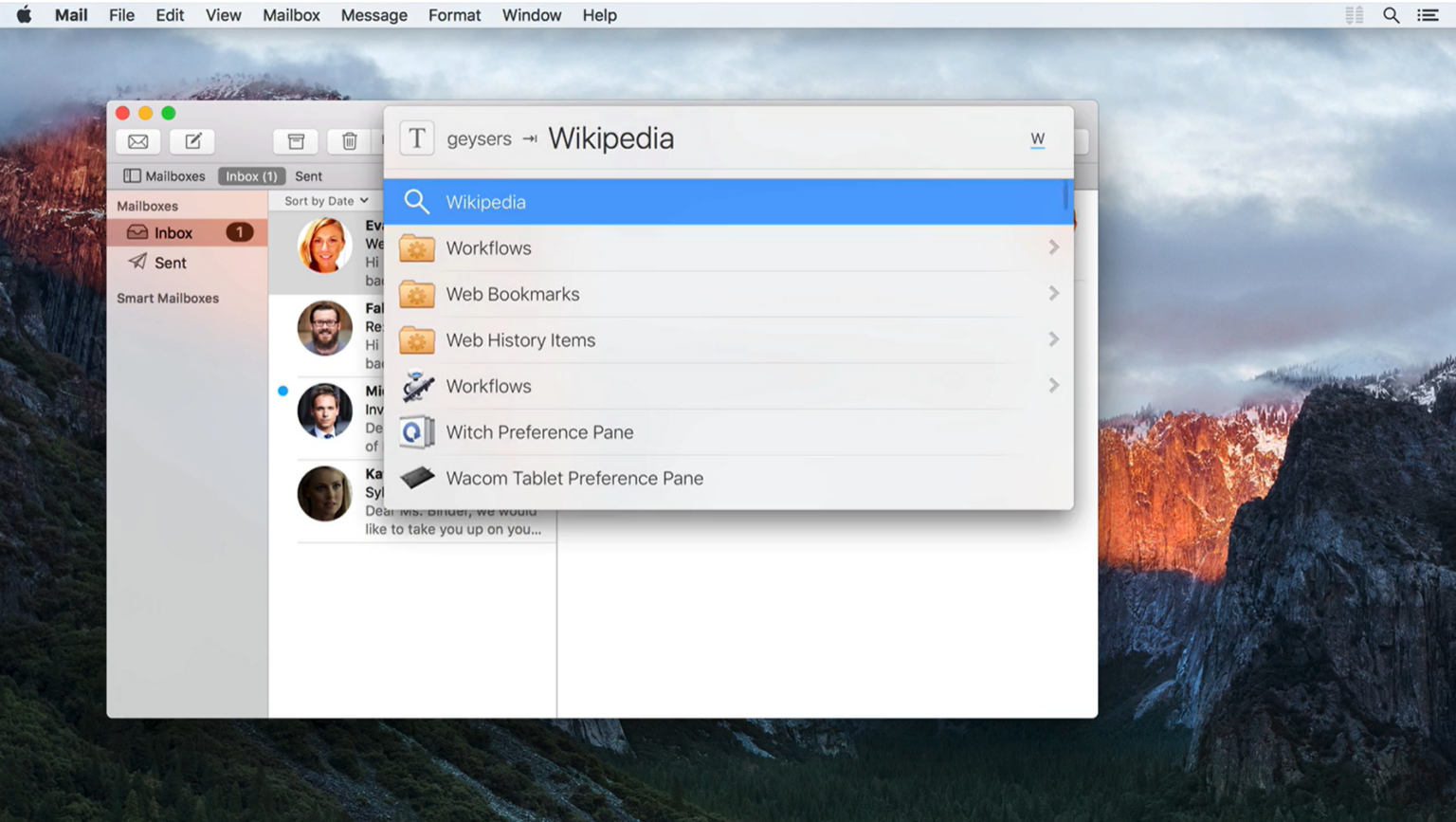This screenshot has width=1456, height=822.
Task: Open the Format menu
Action: 454,14
